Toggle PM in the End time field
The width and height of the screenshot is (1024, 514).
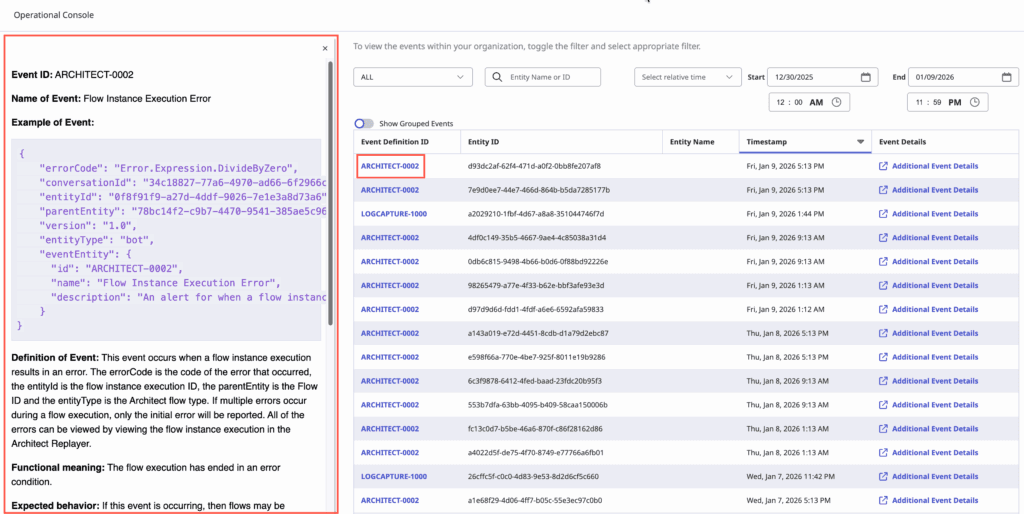pos(954,103)
